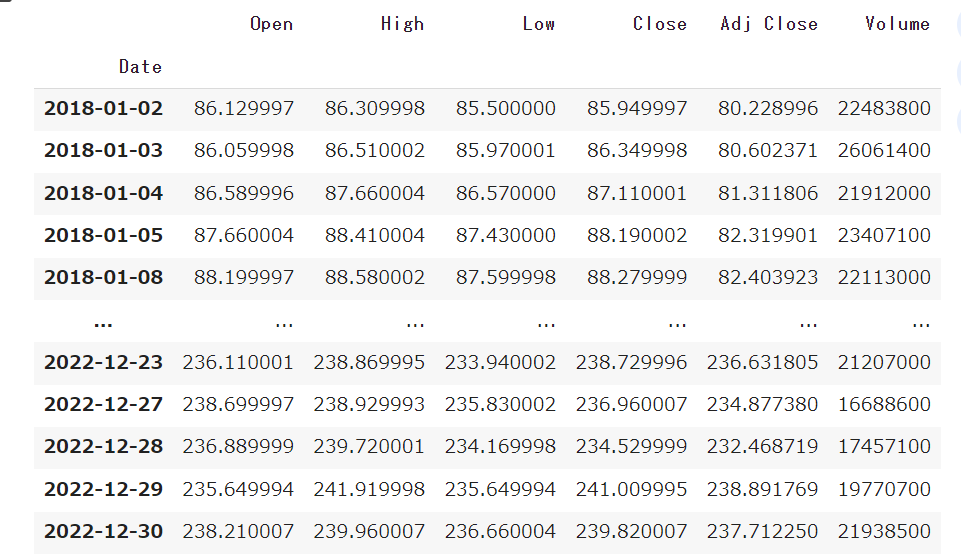Click Volume value 23407100
The image size is (961, 559).
click(x=884, y=235)
